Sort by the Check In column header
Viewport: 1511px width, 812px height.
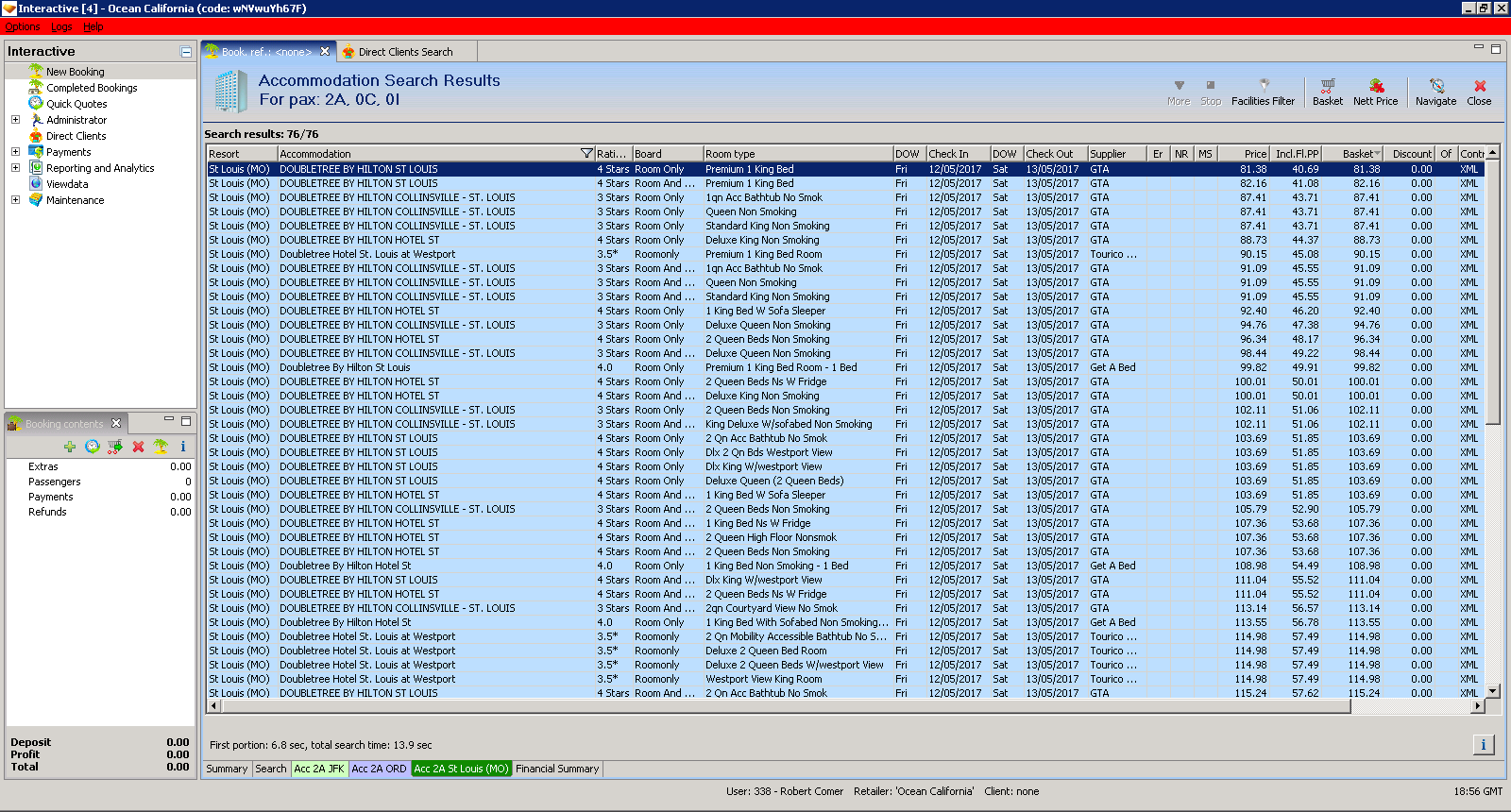tap(959, 154)
